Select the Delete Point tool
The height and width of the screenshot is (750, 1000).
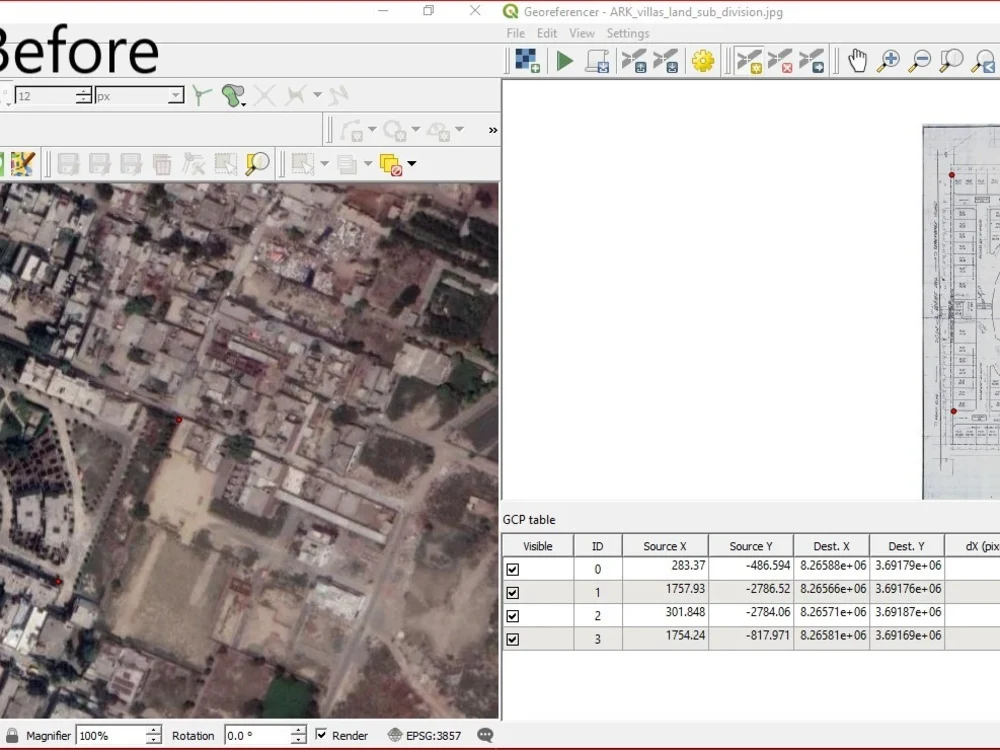780,61
